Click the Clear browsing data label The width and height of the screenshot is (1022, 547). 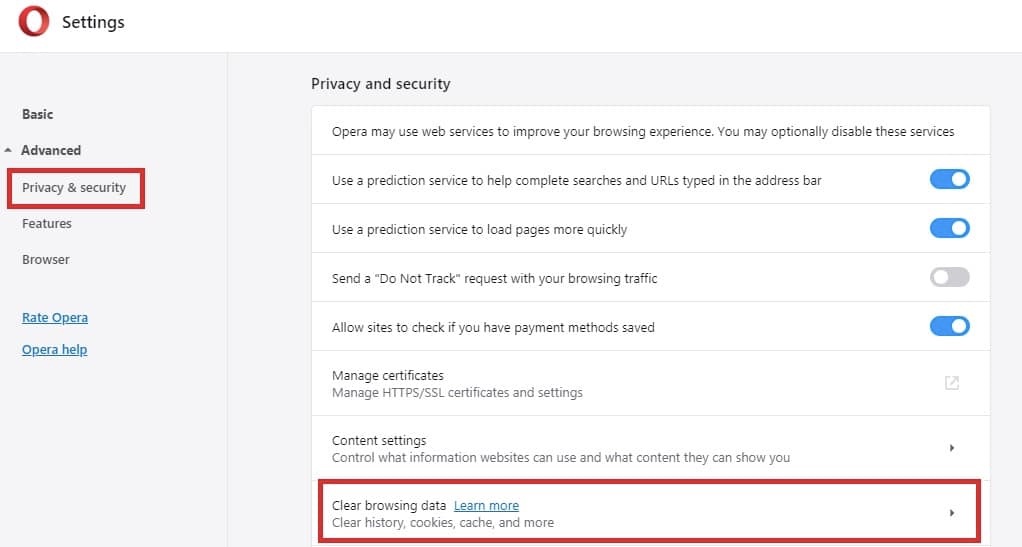(x=389, y=505)
